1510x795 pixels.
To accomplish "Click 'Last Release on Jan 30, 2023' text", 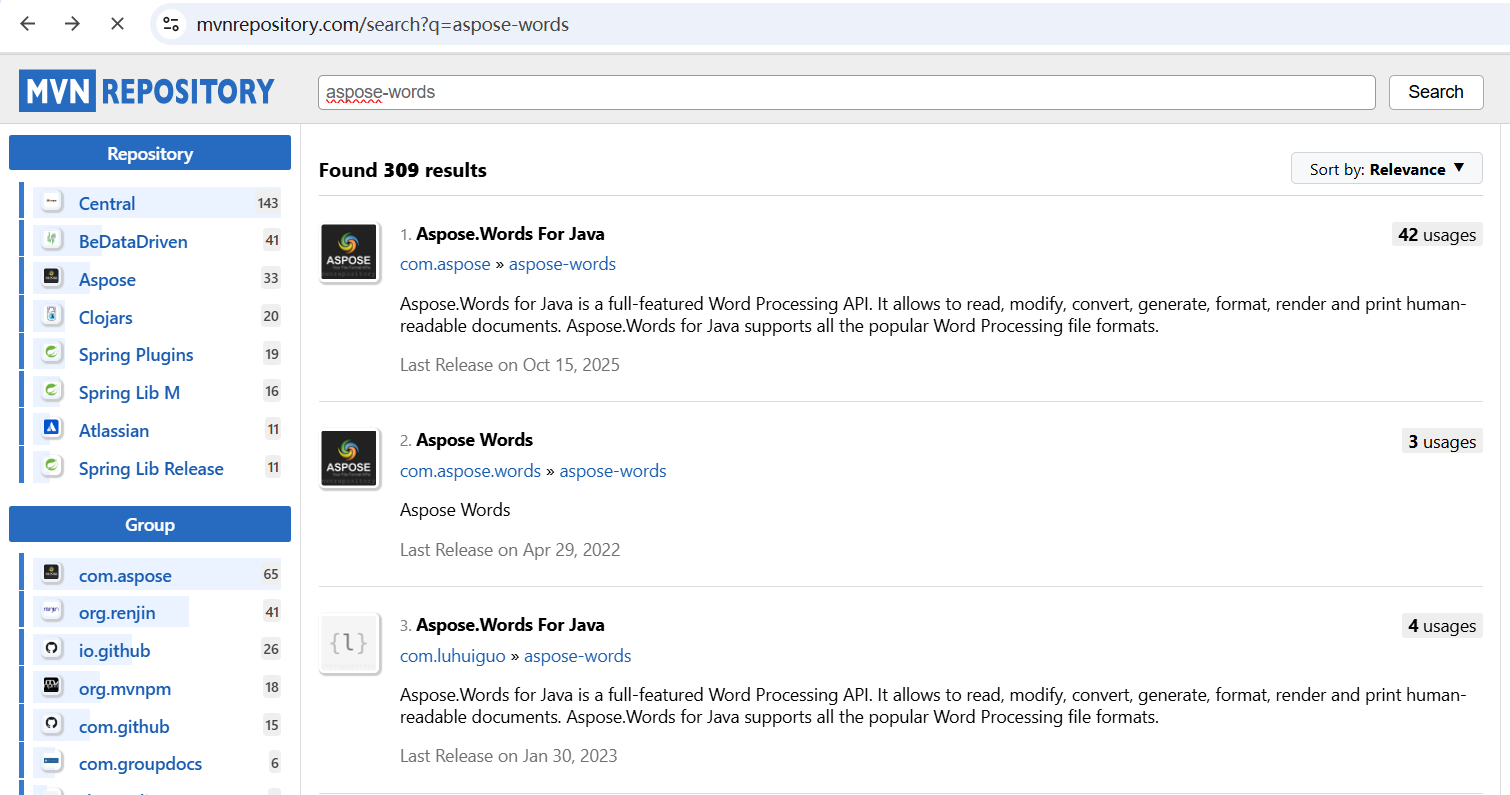I will pos(509,756).
